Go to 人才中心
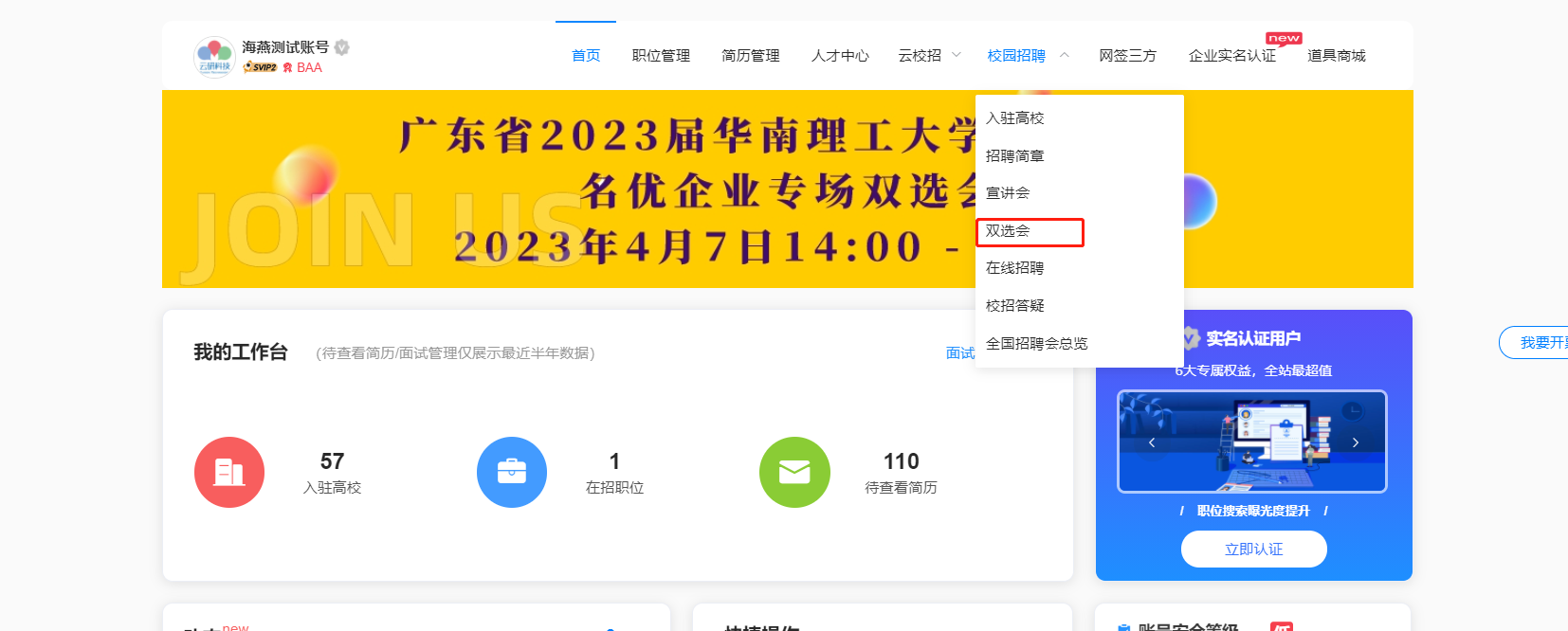Screen dimensions: 1568x631 click(840, 56)
